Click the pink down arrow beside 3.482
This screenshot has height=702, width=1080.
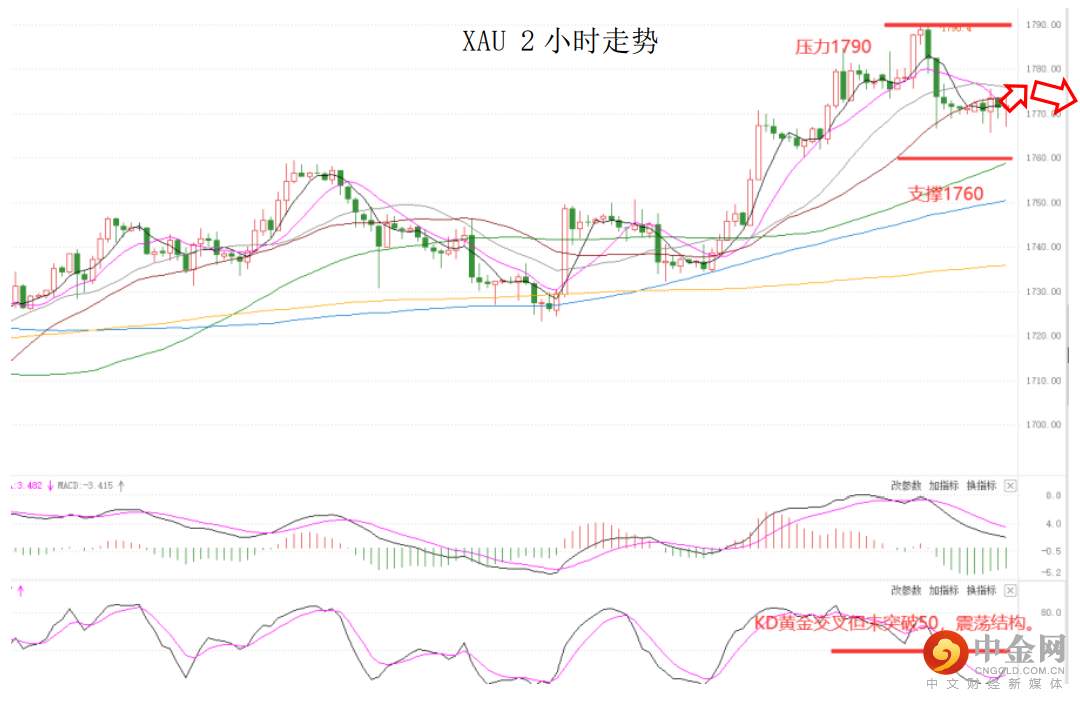[x=50, y=486]
